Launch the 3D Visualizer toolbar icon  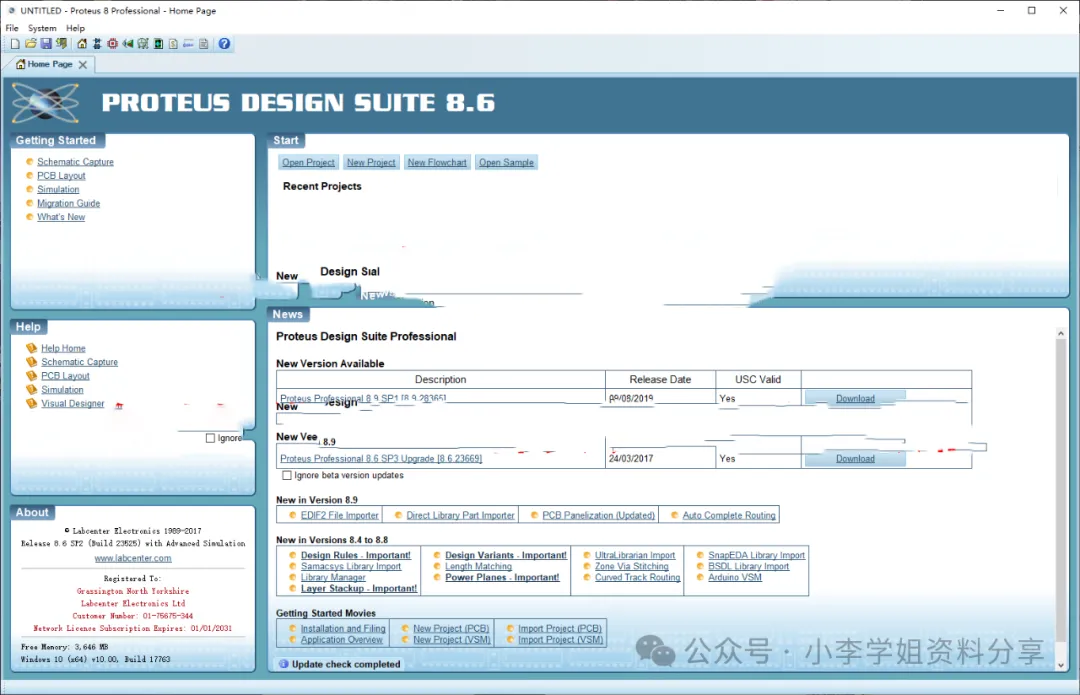click(127, 43)
